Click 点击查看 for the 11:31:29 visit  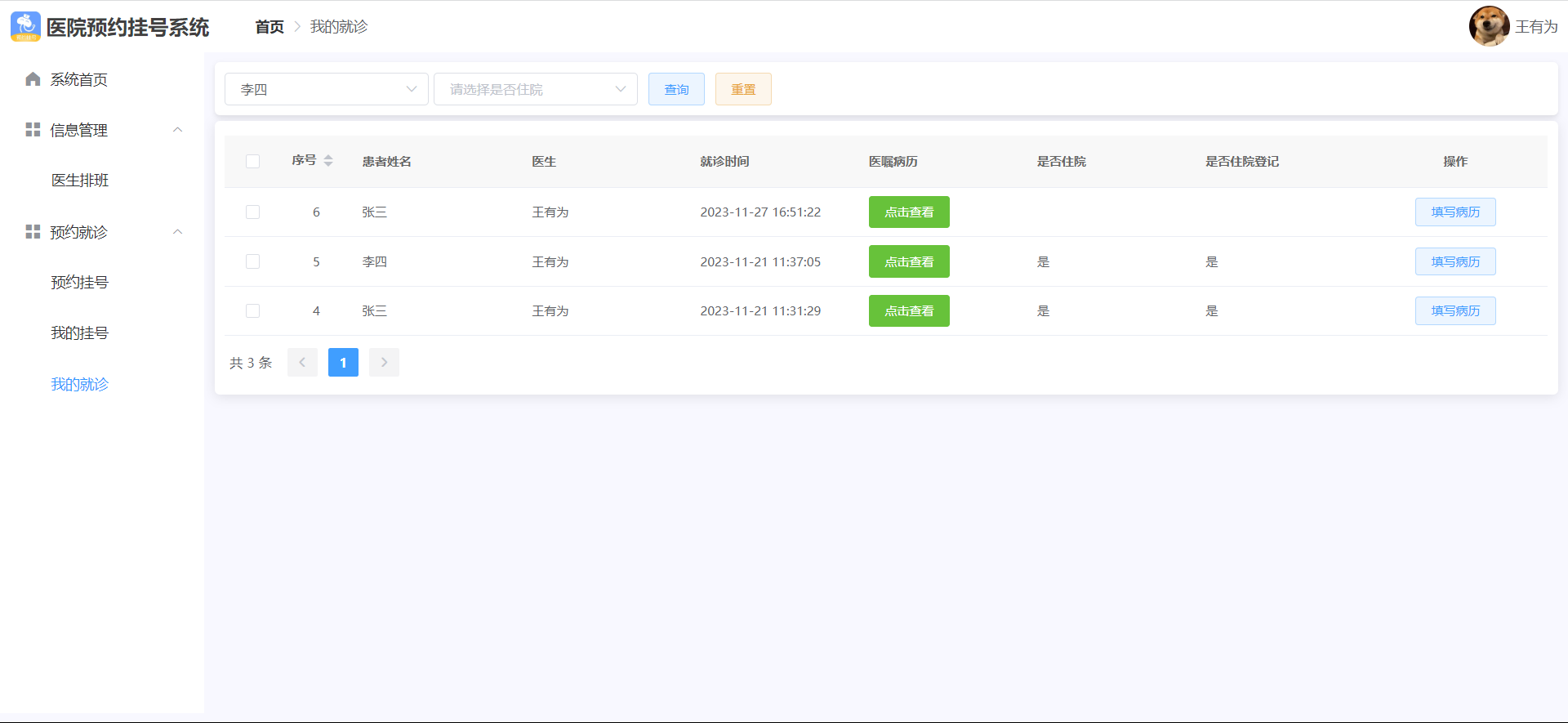tap(909, 311)
